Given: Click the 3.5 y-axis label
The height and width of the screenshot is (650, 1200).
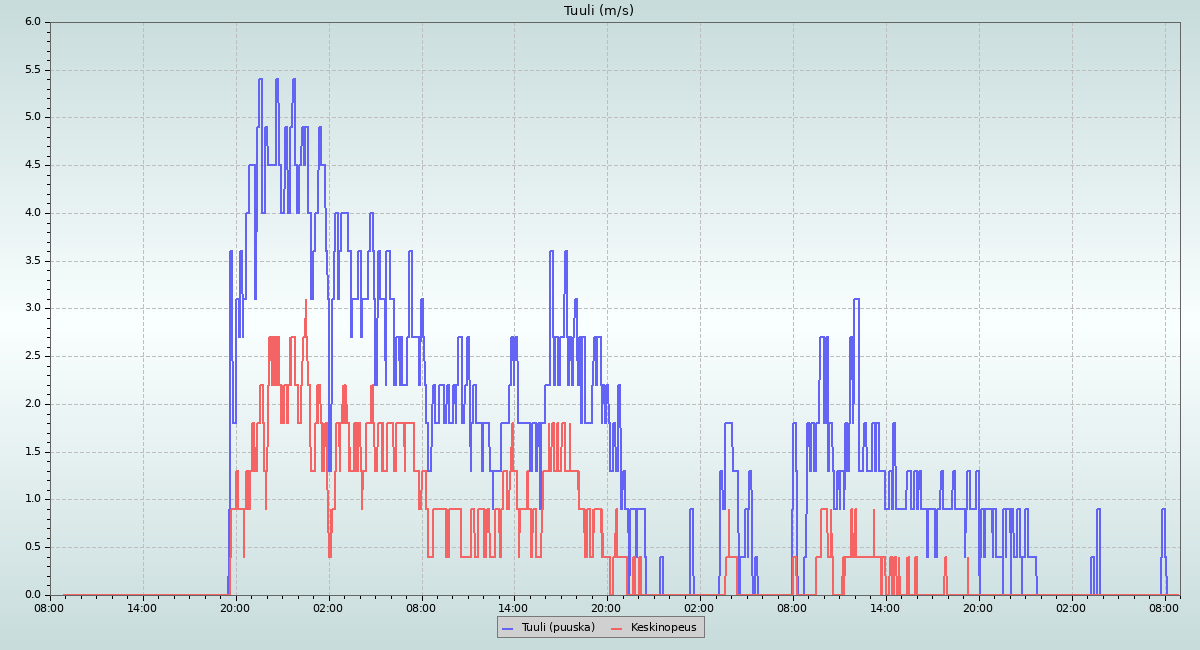Looking at the screenshot, I should click(32, 260).
